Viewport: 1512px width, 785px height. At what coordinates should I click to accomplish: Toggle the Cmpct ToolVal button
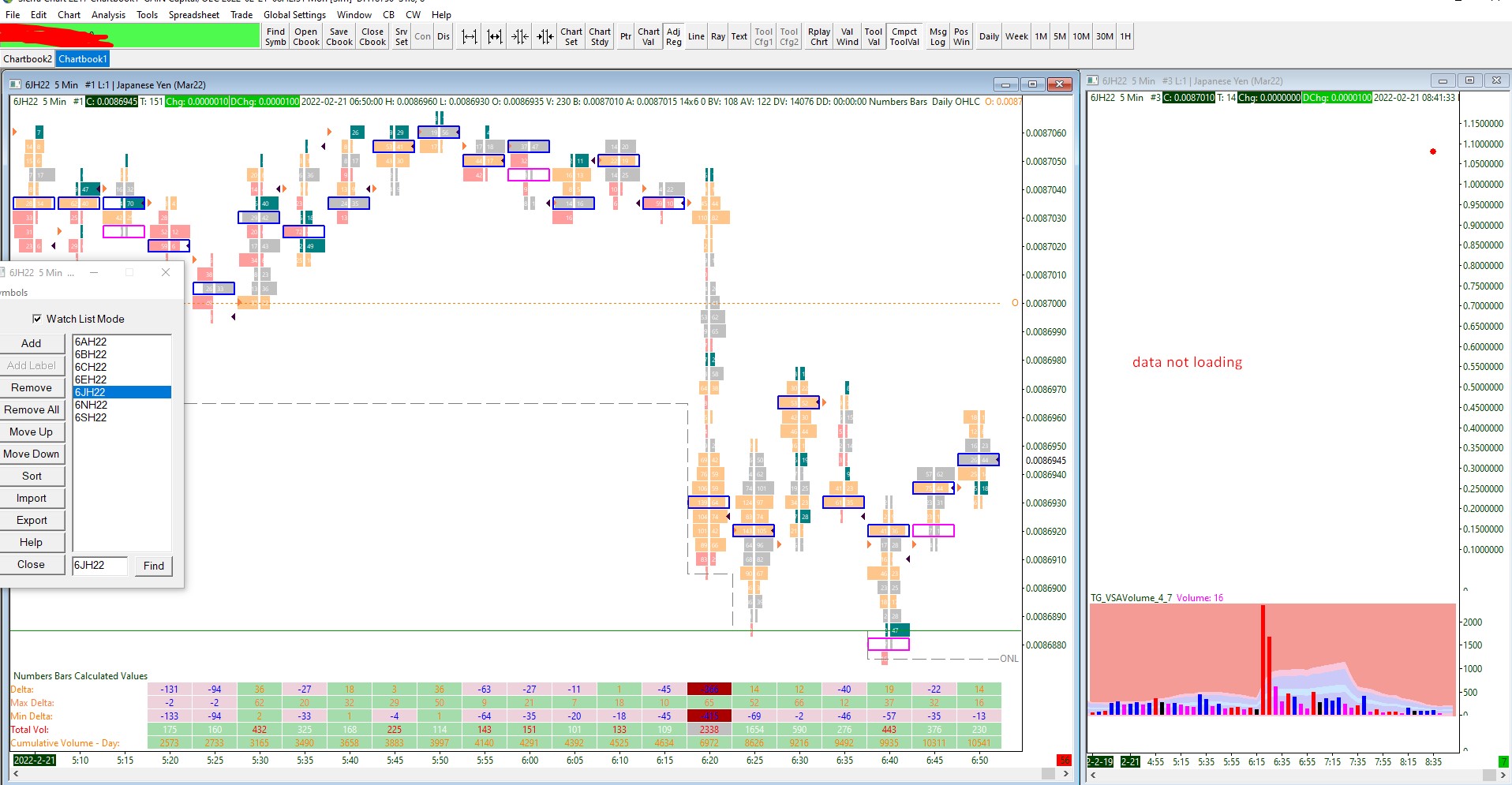tap(904, 36)
